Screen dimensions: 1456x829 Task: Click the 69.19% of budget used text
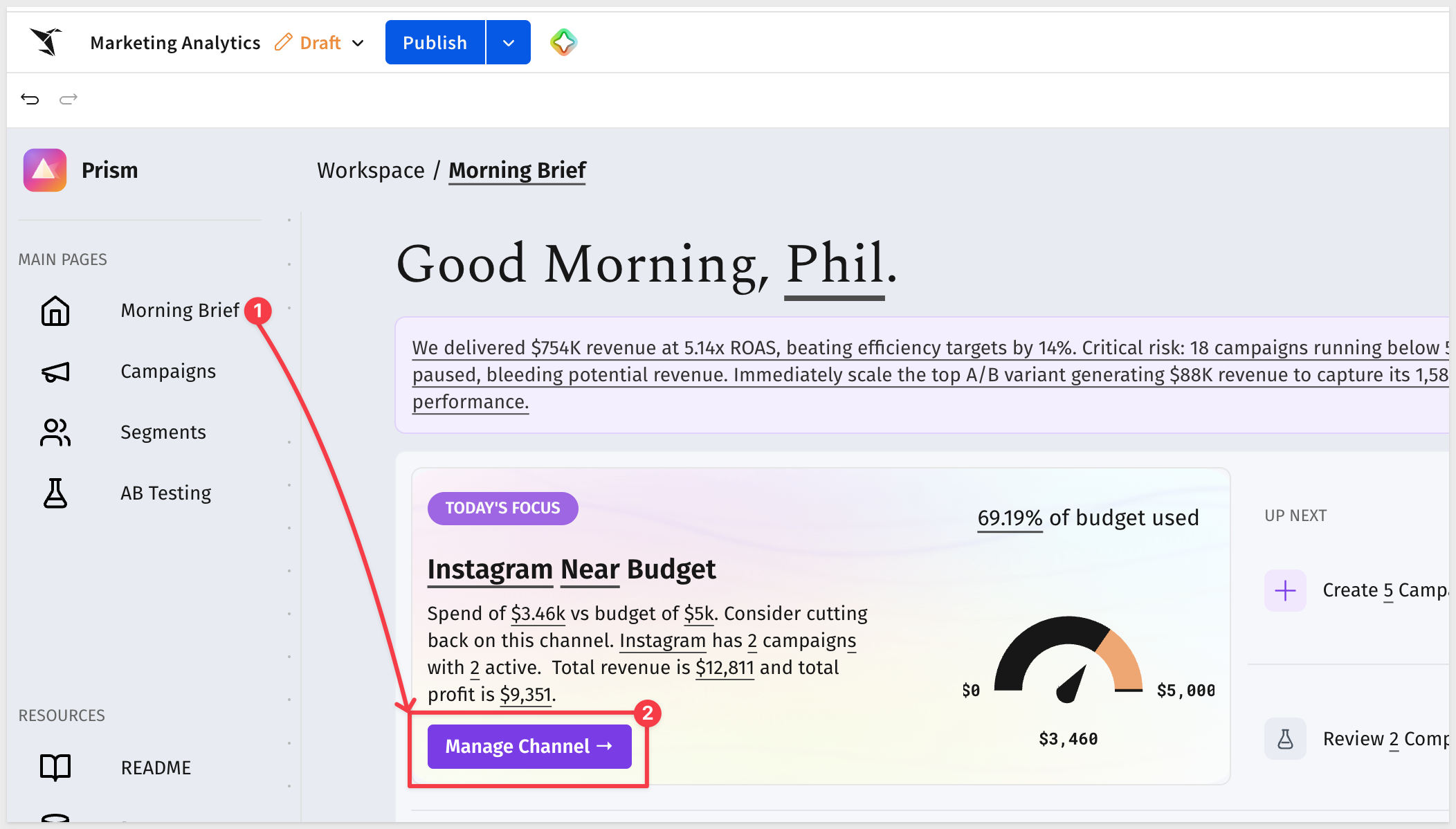1088,518
